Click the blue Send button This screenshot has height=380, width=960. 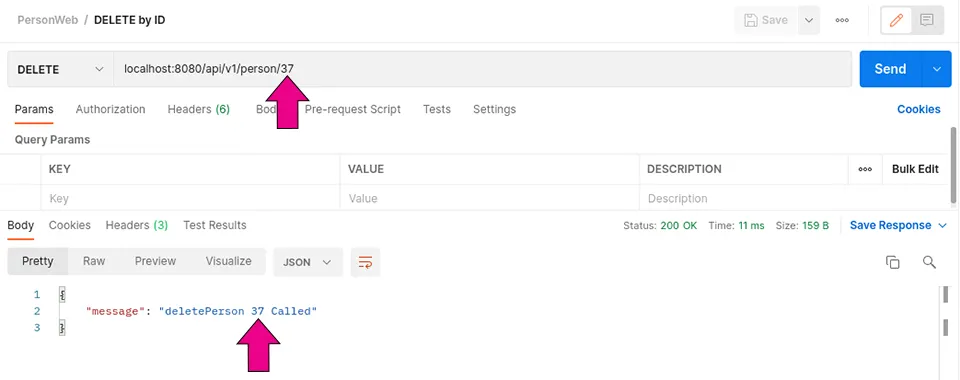pyautogui.click(x=890, y=69)
